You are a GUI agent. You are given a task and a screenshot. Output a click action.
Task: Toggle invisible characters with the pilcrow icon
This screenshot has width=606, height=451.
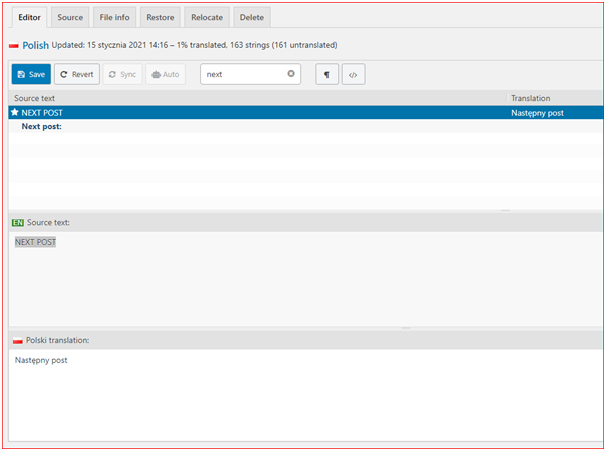click(327, 74)
